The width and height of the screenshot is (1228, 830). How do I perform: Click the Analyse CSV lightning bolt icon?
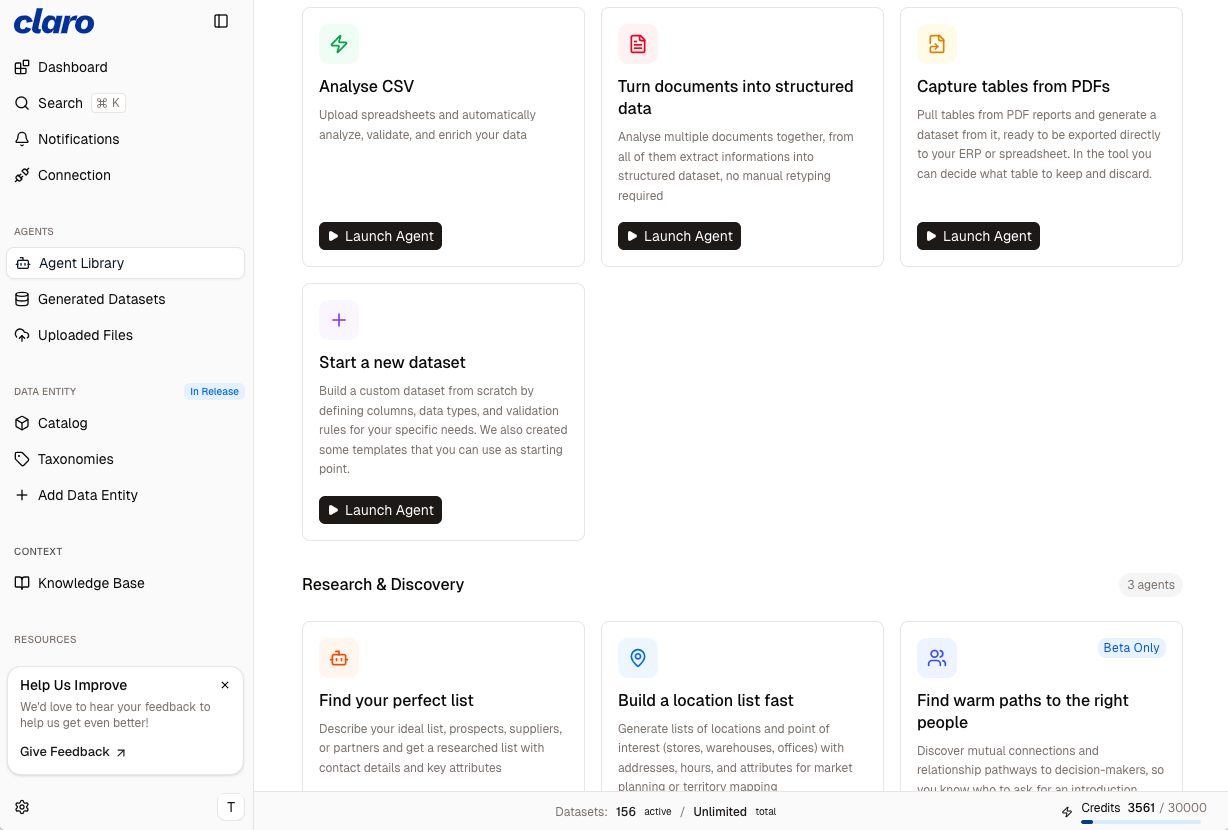click(339, 44)
